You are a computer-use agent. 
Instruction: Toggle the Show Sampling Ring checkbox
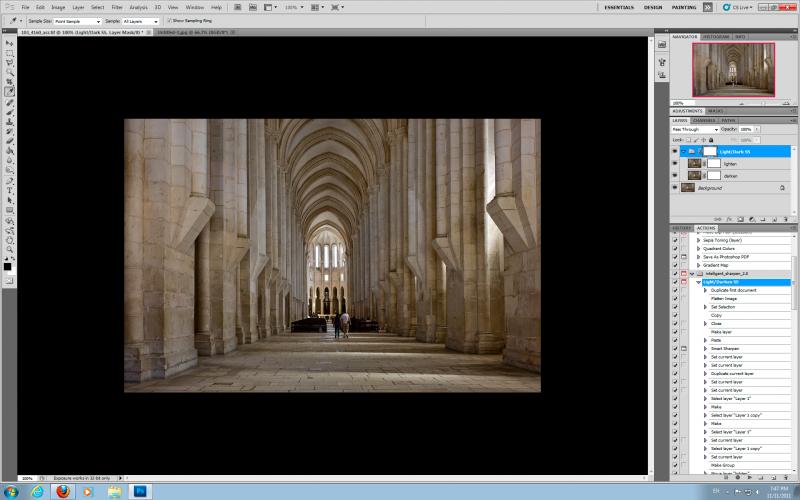tap(170, 21)
